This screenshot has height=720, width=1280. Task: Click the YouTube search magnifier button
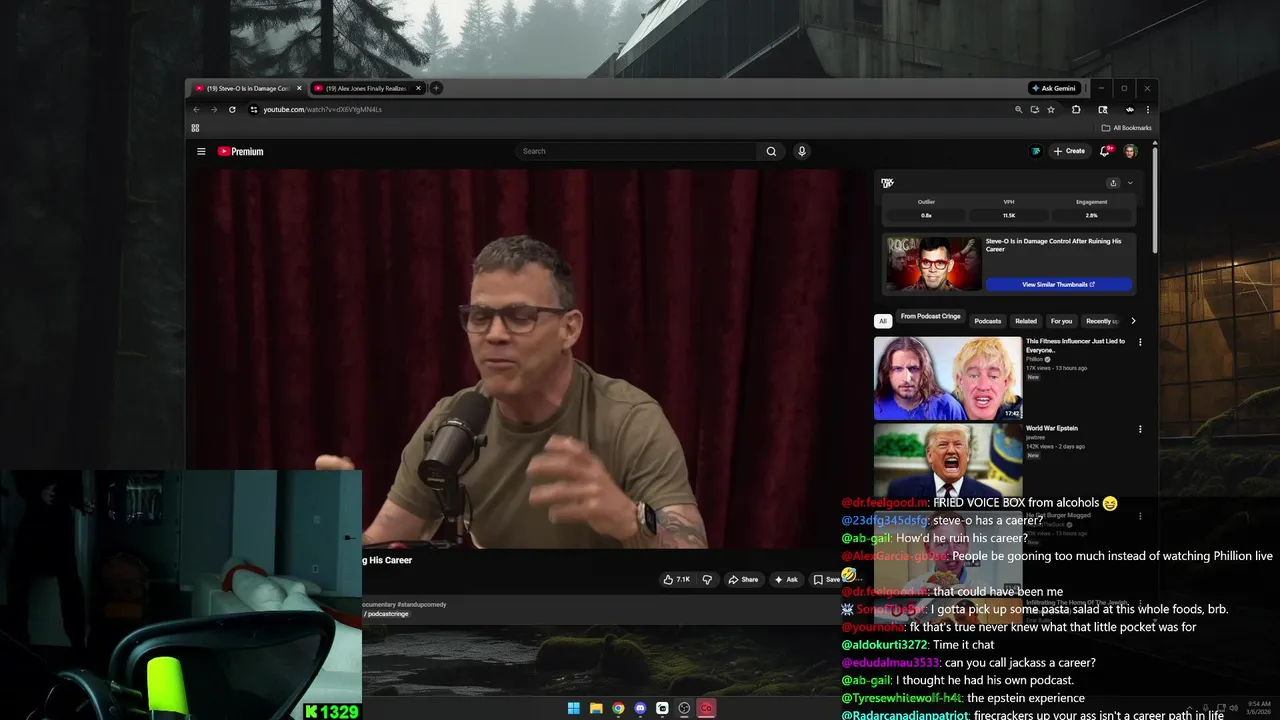pos(771,151)
